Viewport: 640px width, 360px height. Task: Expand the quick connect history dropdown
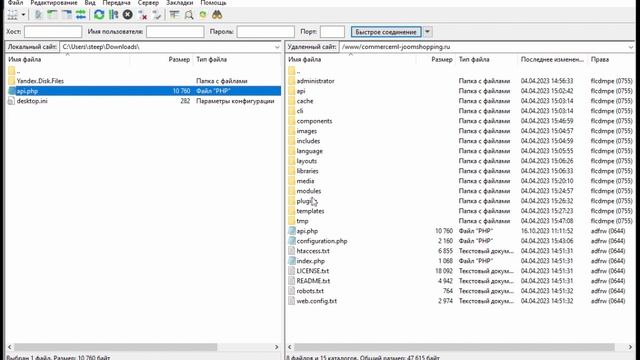point(427,32)
